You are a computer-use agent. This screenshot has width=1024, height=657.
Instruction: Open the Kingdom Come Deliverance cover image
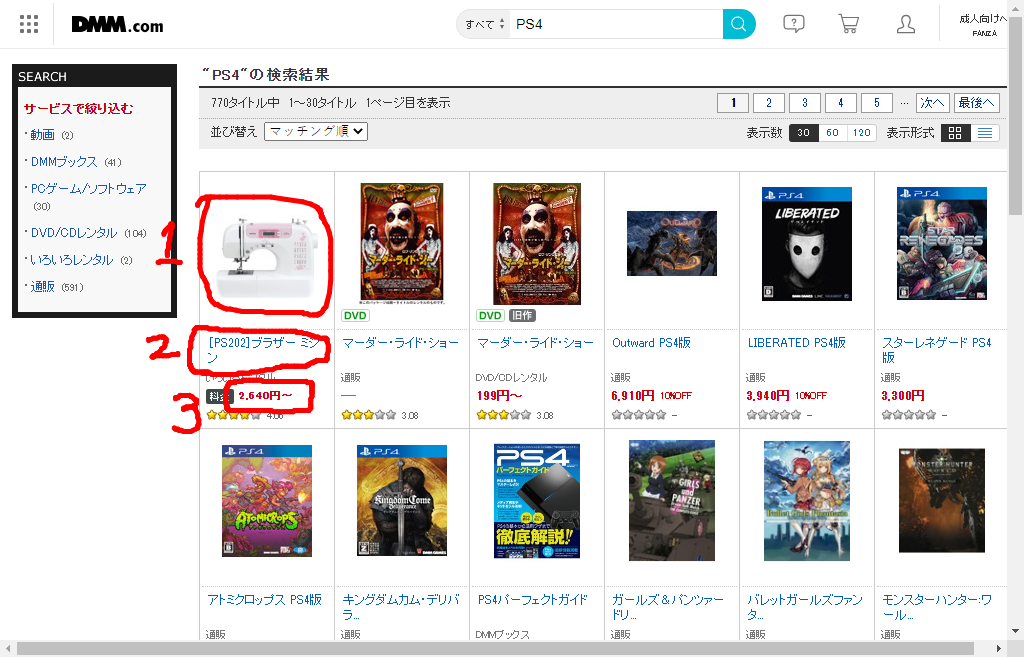click(x=402, y=501)
